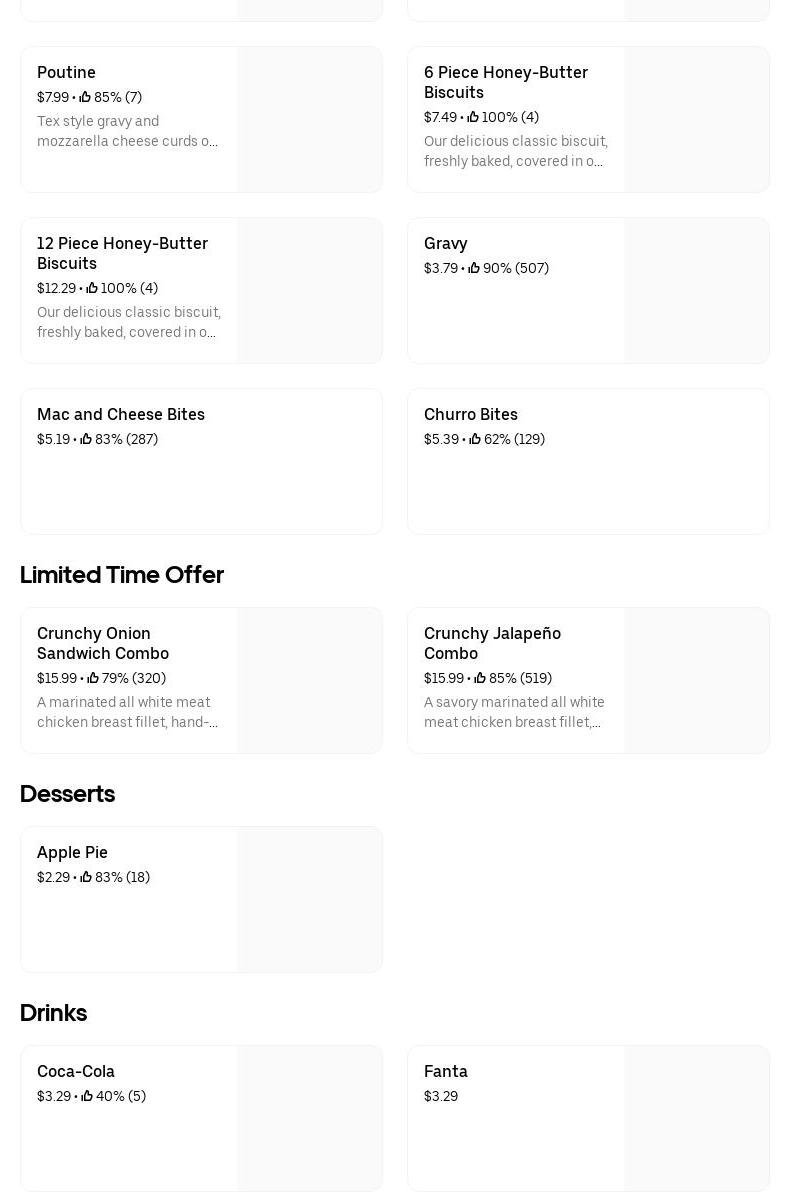Viewport: 804px width, 1204px height.
Task: Click the Crunchy Onion Sandwich Combo thumbs-up icon
Action: pos(93,678)
